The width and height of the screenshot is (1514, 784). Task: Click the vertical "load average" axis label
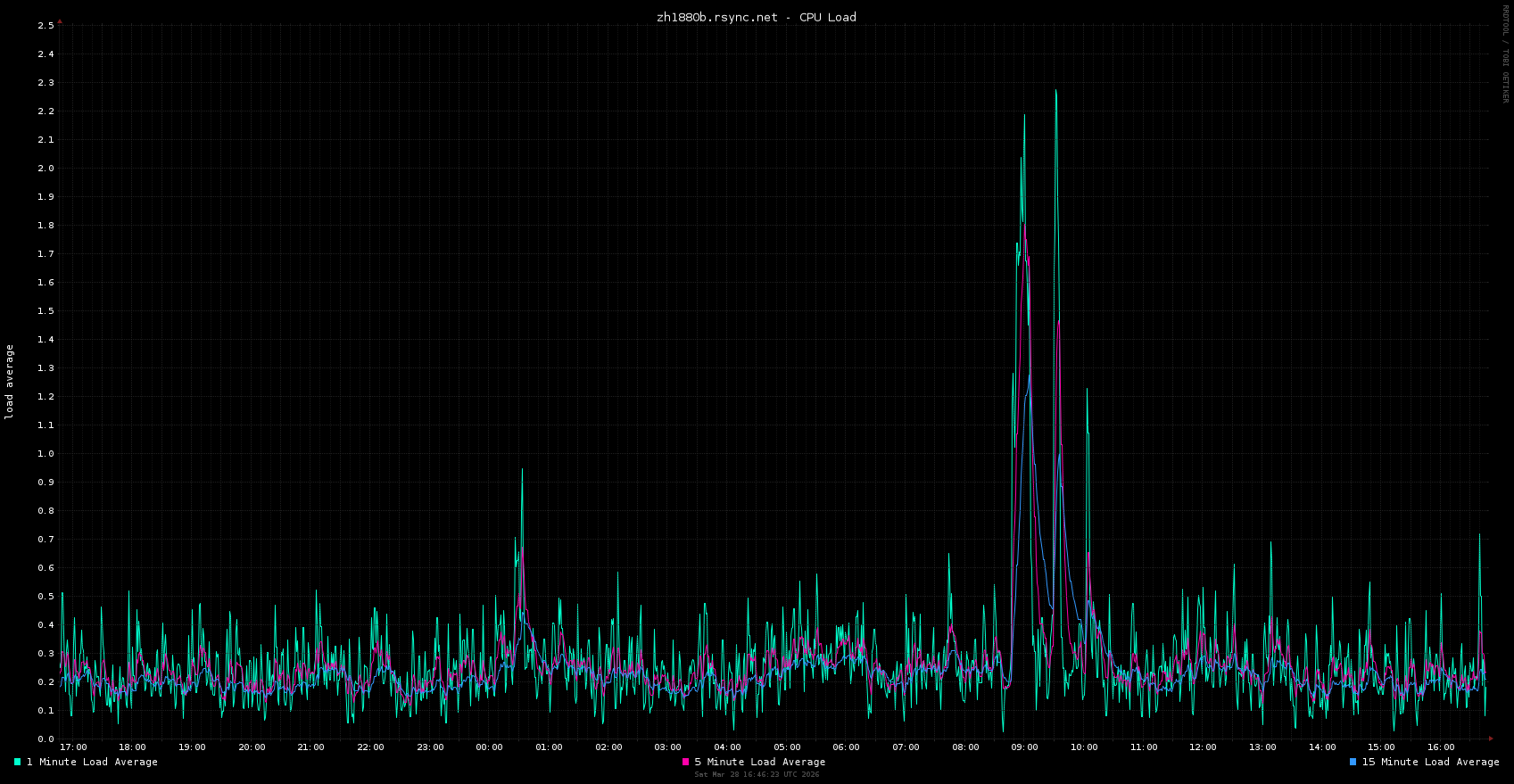tap(10, 382)
